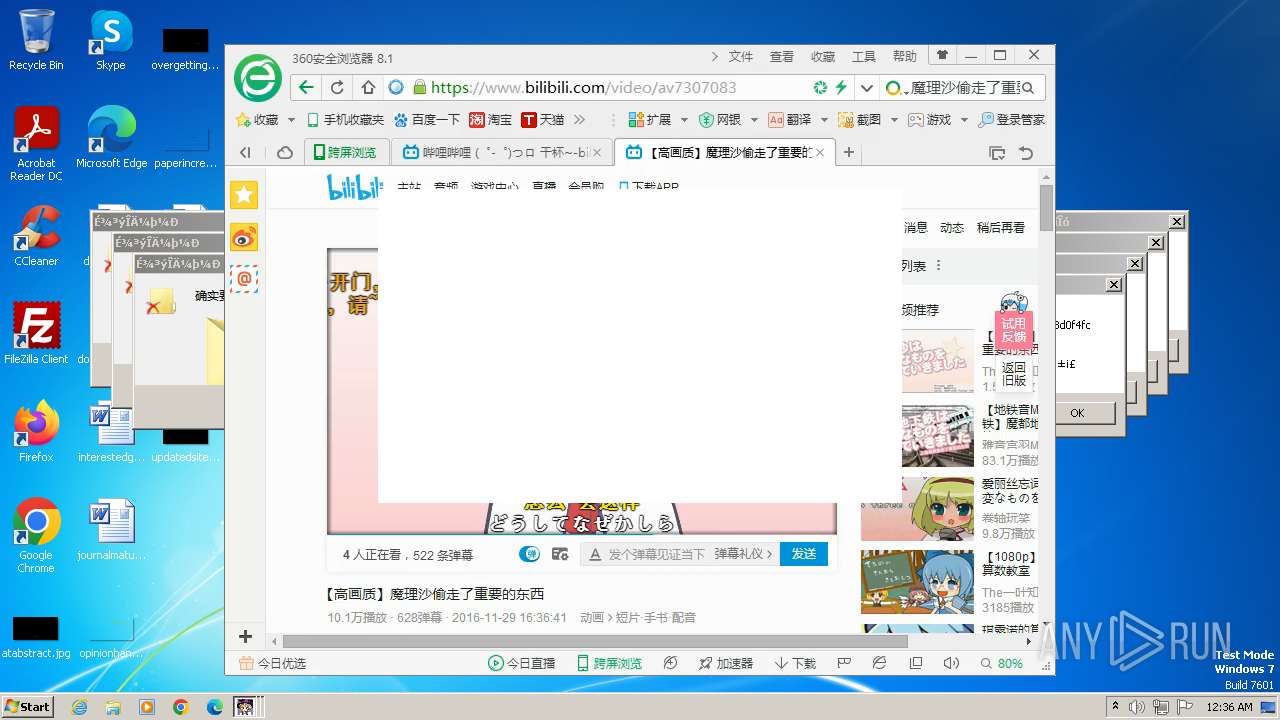This screenshot has width=1280, height=720.
Task: Expand the 网银 dropdown arrow
Action: tap(754, 120)
